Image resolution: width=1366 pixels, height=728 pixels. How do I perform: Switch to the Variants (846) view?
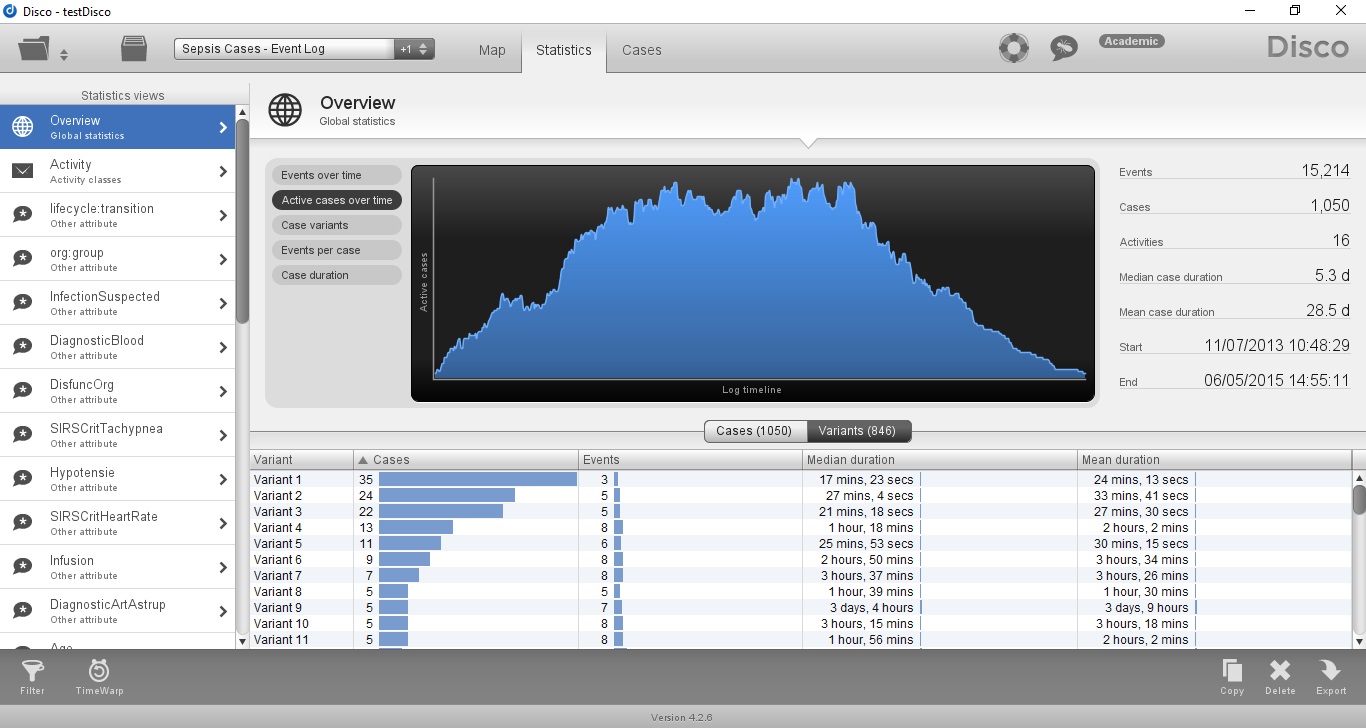click(x=860, y=431)
